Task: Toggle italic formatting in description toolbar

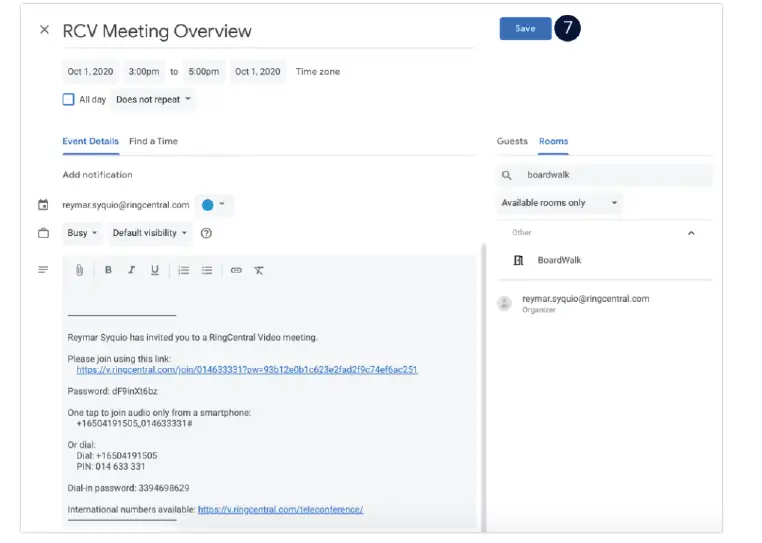Action: [131, 270]
